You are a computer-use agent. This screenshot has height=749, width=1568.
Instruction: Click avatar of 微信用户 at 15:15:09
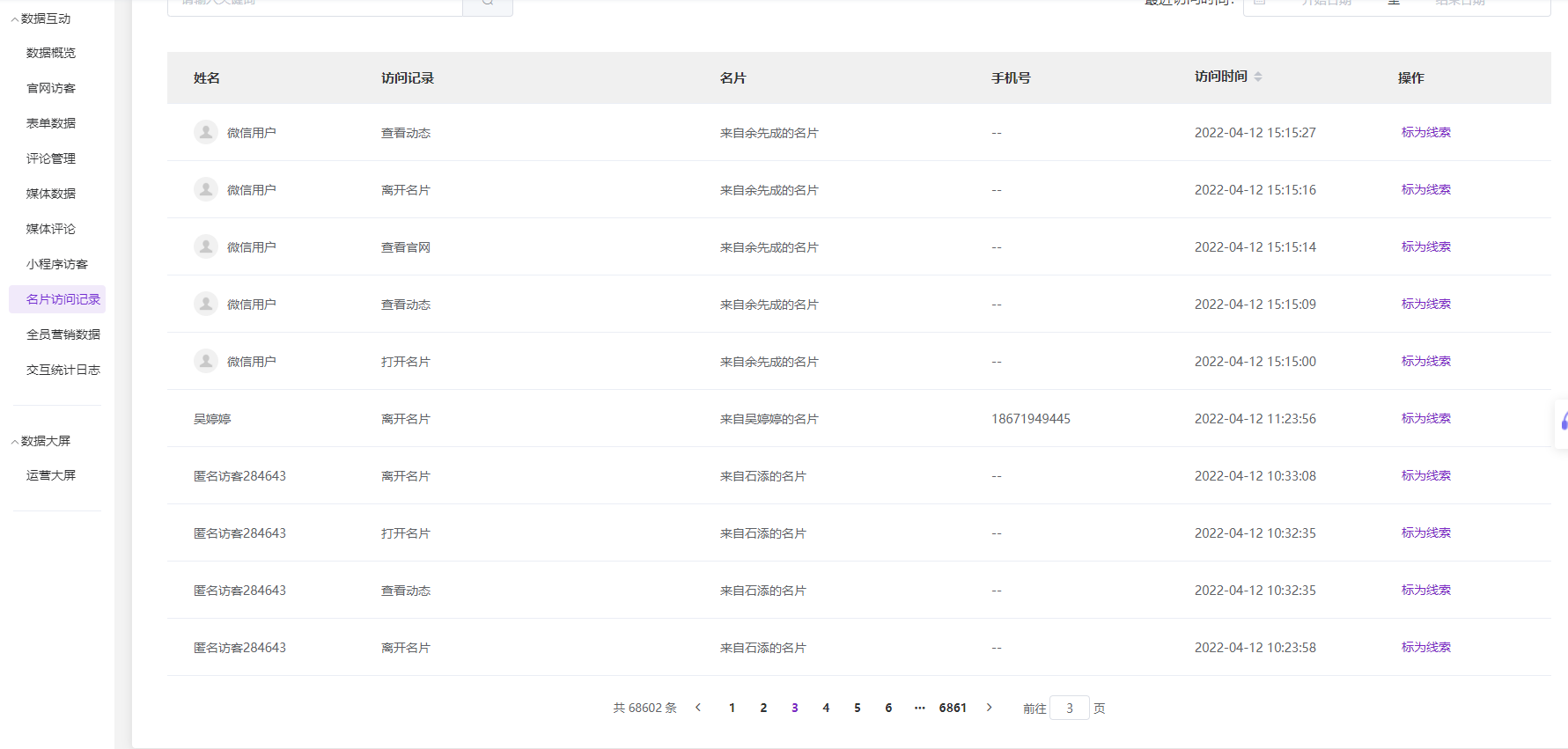(206, 304)
